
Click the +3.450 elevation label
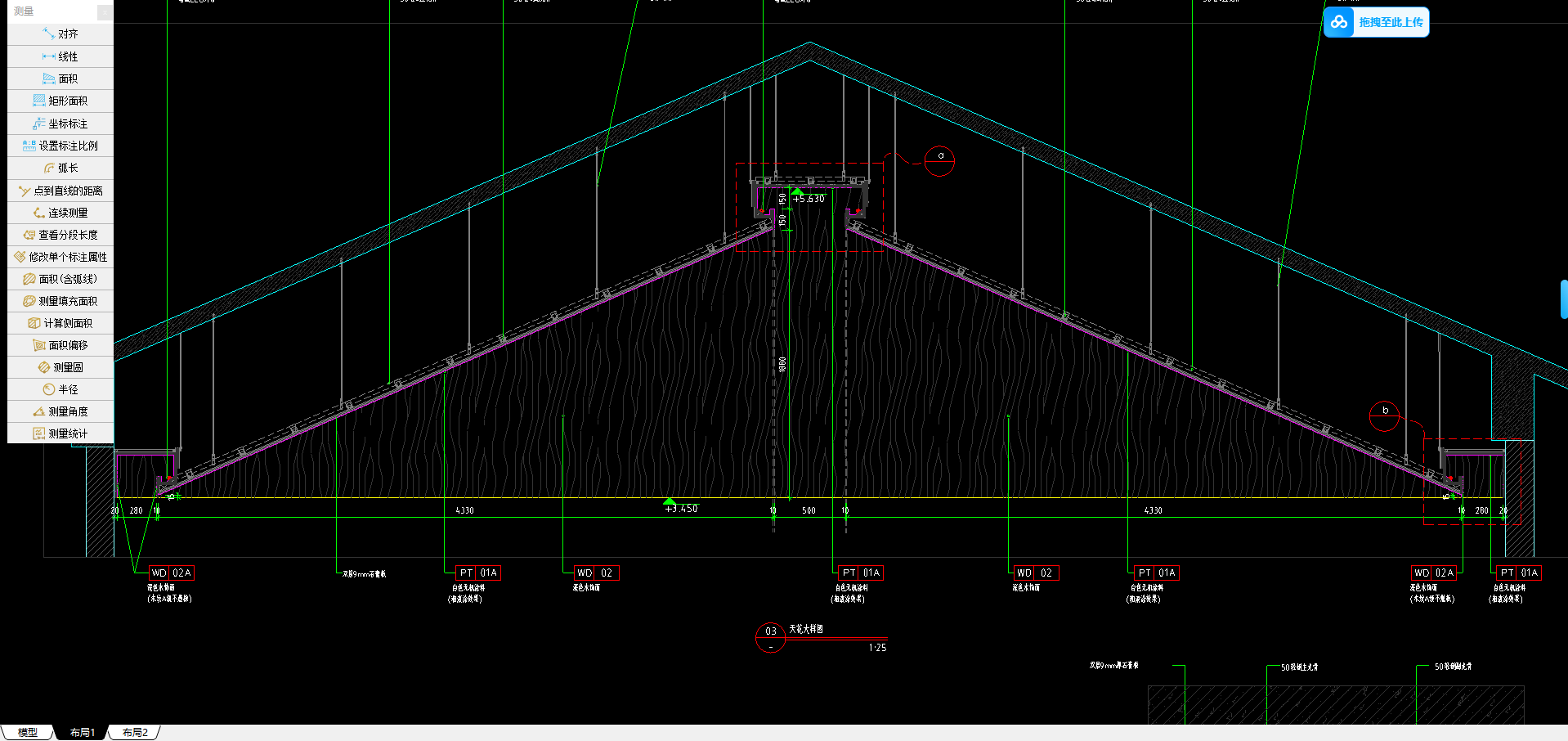coord(681,509)
